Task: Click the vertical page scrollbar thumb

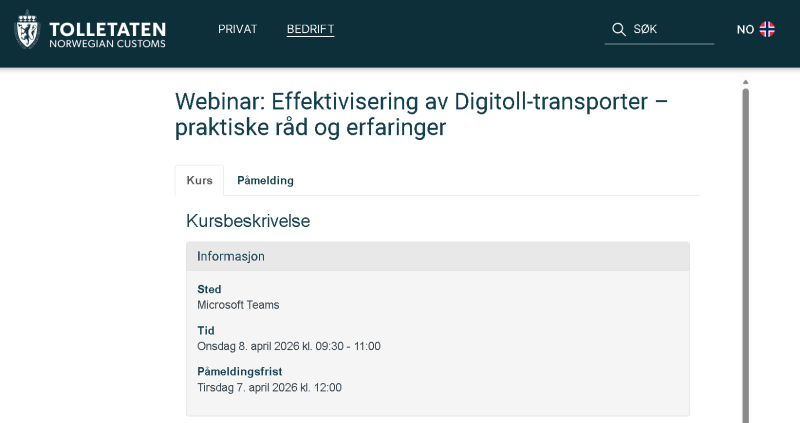Action: (x=745, y=250)
